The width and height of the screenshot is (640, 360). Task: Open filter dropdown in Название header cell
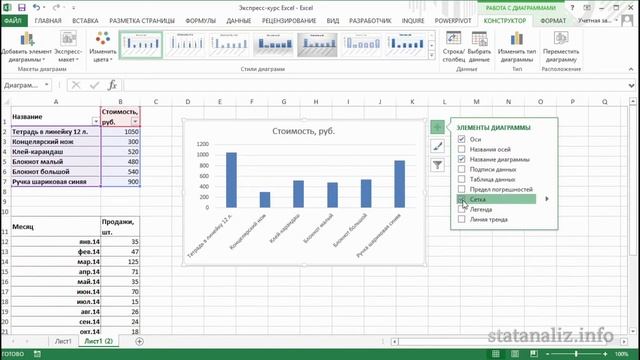(x=95, y=121)
